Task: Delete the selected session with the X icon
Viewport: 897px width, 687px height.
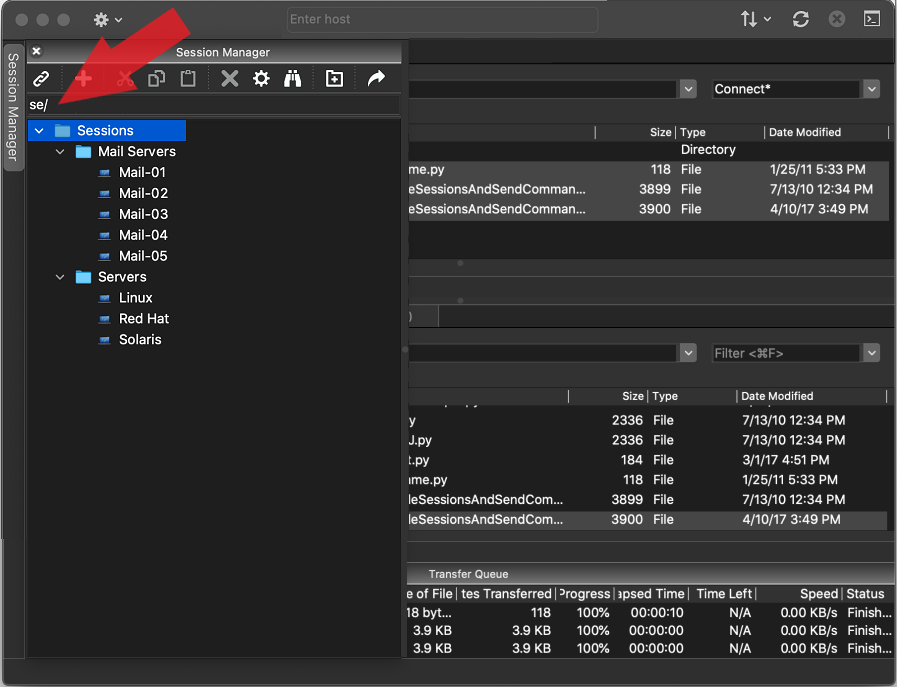Action: point(229,79)
